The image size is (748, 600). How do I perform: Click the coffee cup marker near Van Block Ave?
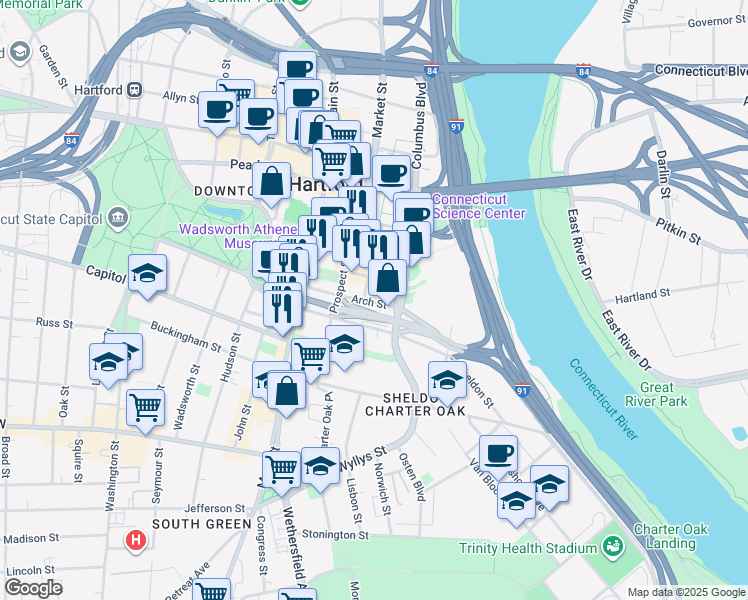499,455
